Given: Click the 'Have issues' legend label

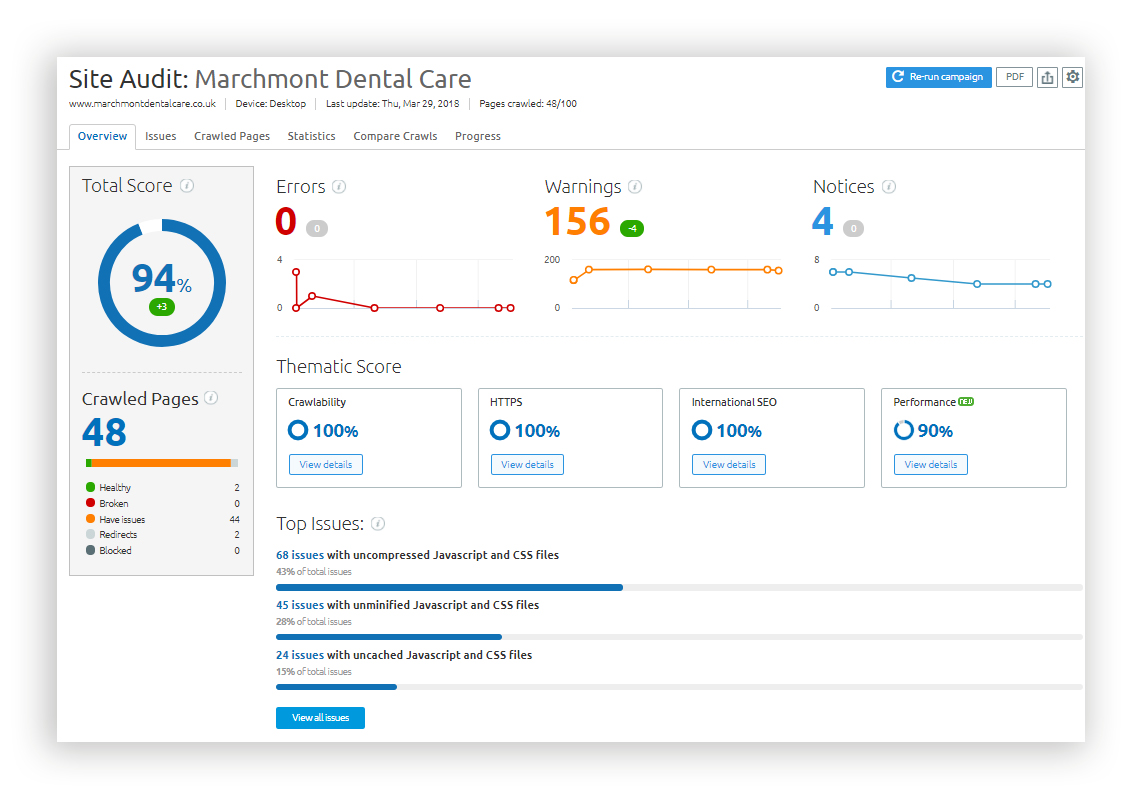Looking at the screenshot, I should pyautogui.click(x=122, y=519).
